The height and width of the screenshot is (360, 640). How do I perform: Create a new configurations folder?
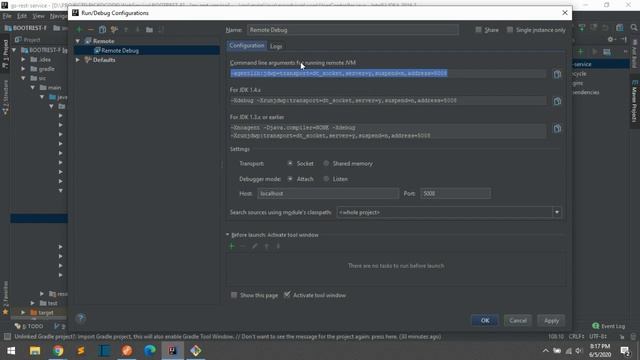149,29
